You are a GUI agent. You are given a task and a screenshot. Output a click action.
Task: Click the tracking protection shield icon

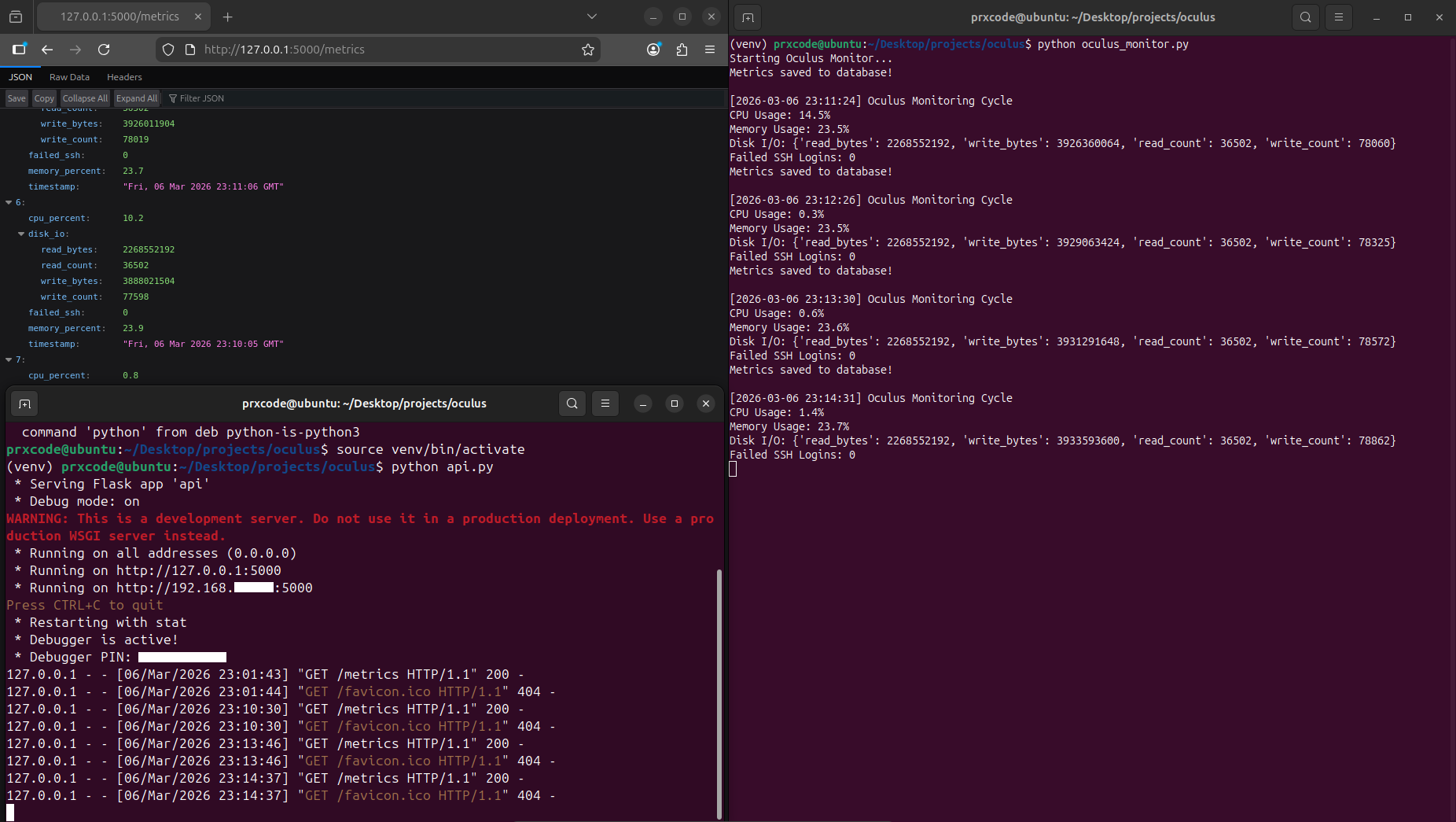pos(168,50)
